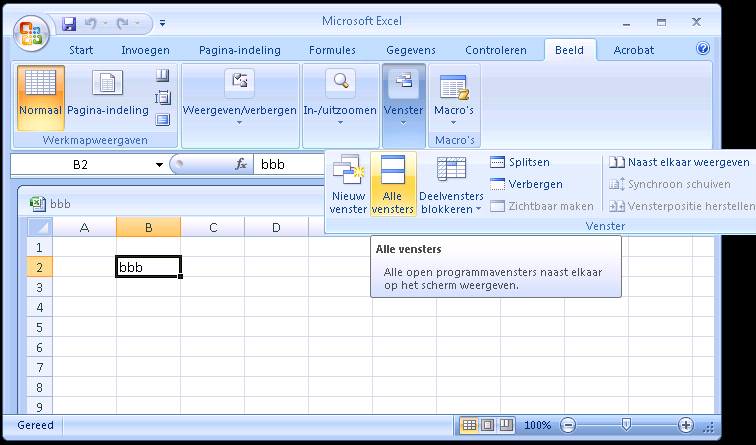
Task: Click Splitsen to split the window
Action: coord(520,162)
